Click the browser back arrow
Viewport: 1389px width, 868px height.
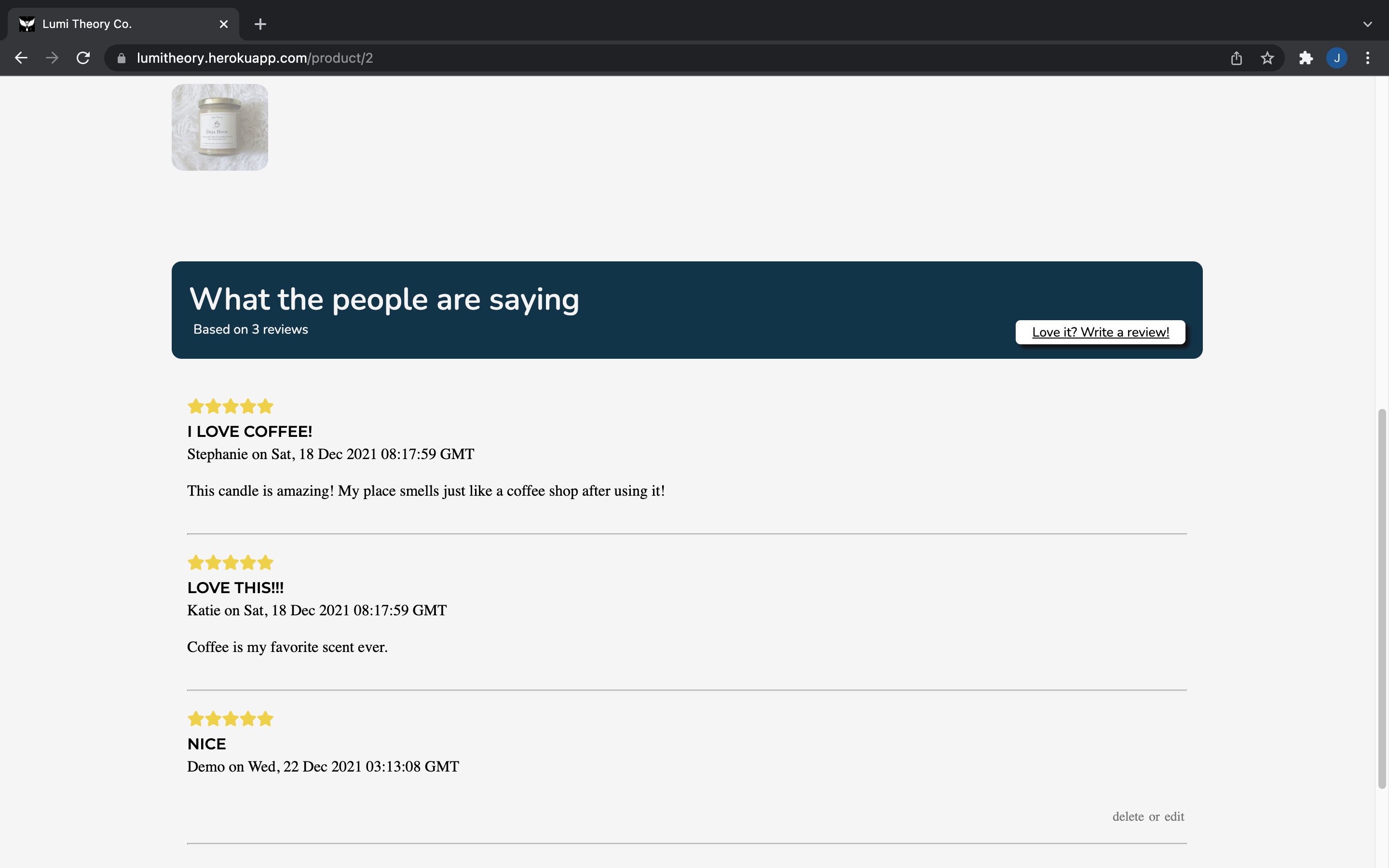click(21, 58)
